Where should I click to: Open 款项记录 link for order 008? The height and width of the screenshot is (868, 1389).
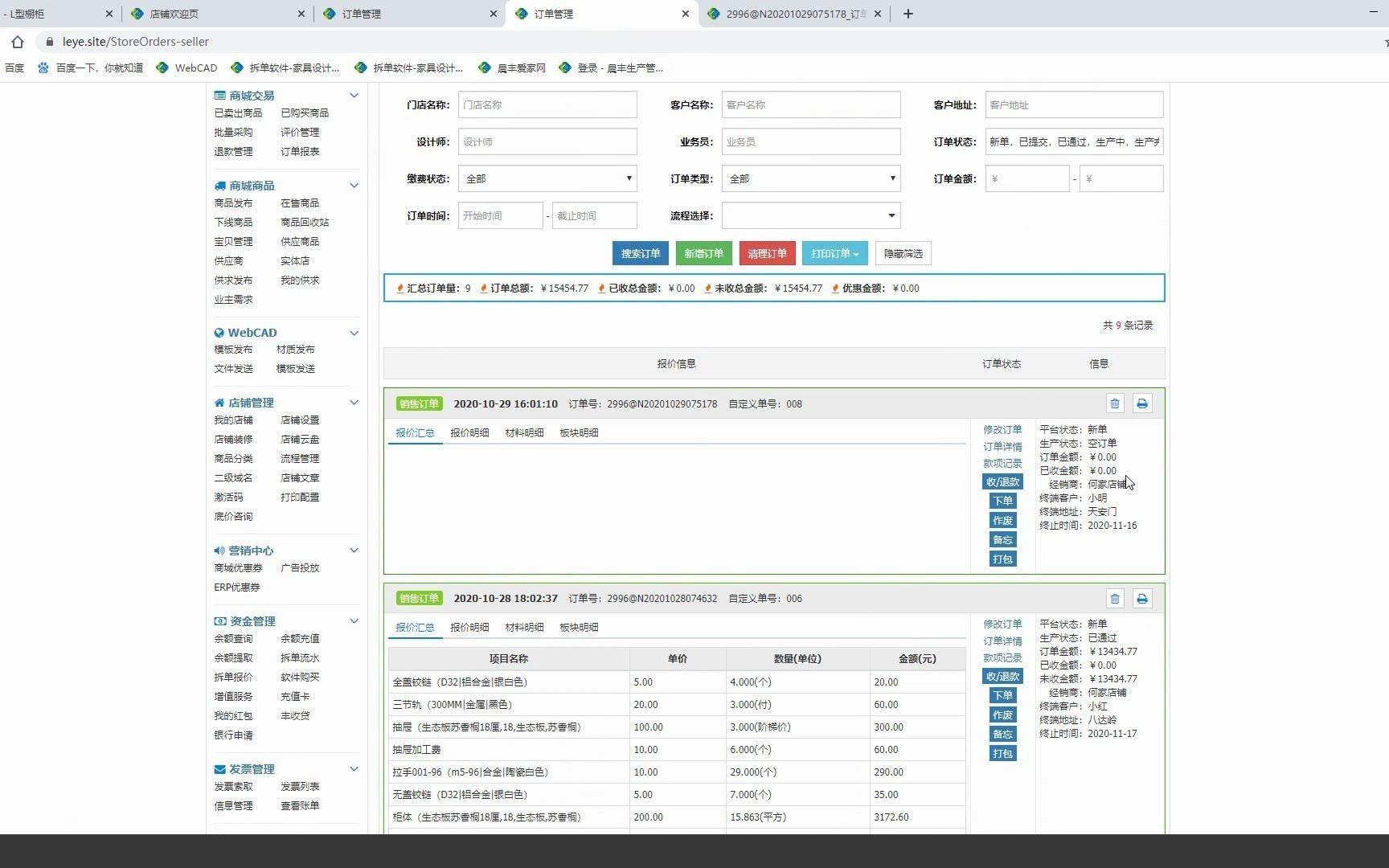1002,463
